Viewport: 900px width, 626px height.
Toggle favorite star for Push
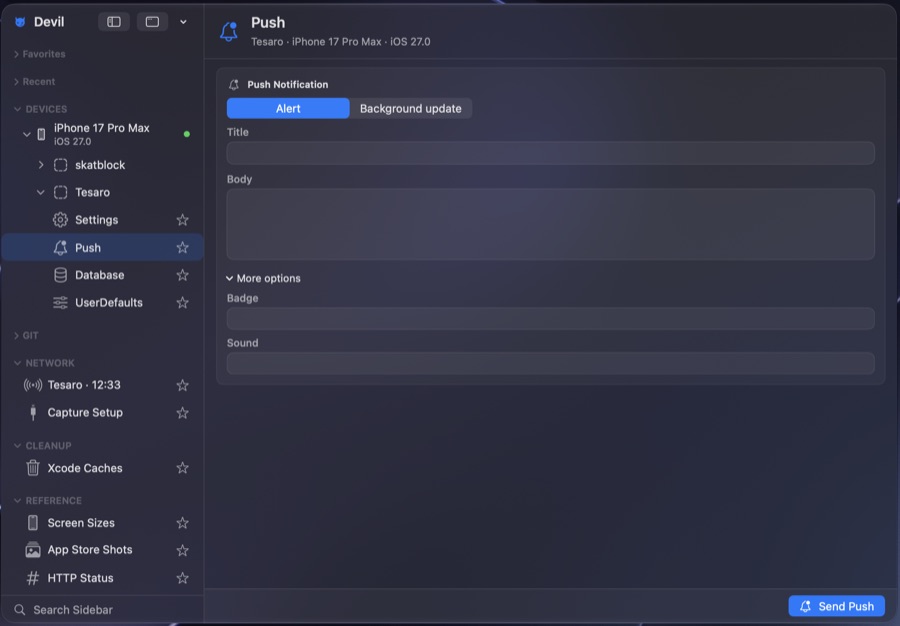click(x=183, y=247)
